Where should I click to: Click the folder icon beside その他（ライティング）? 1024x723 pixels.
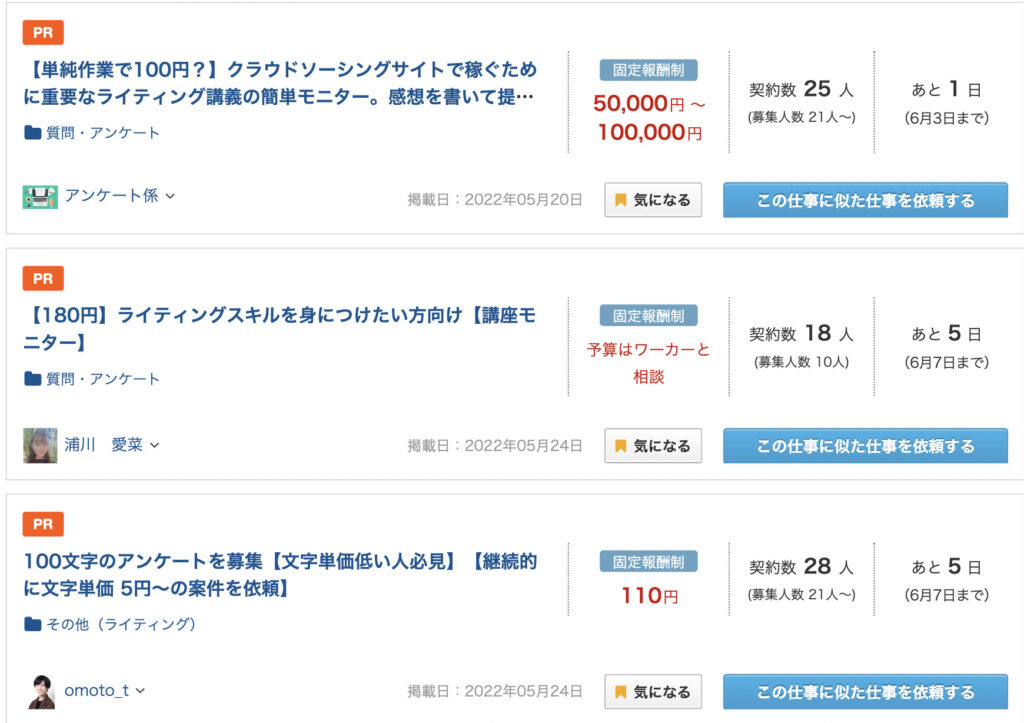[x=33, y=624]
